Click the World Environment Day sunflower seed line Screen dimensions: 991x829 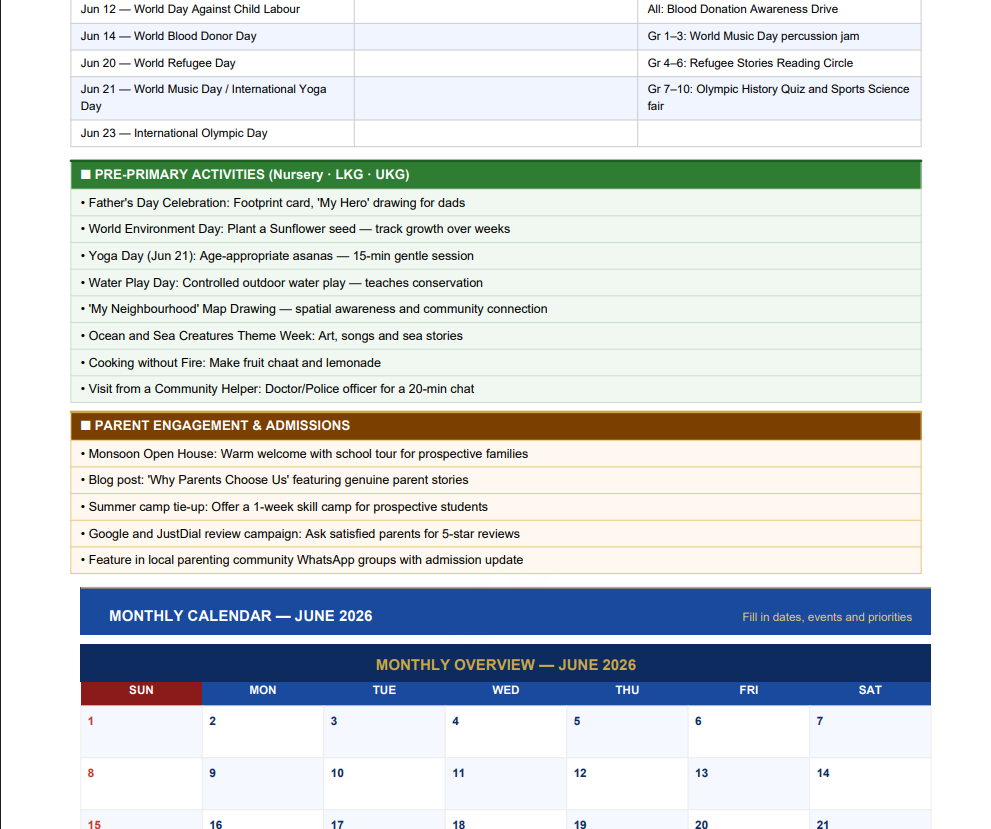pyautogui.click(x=496, y=229)
